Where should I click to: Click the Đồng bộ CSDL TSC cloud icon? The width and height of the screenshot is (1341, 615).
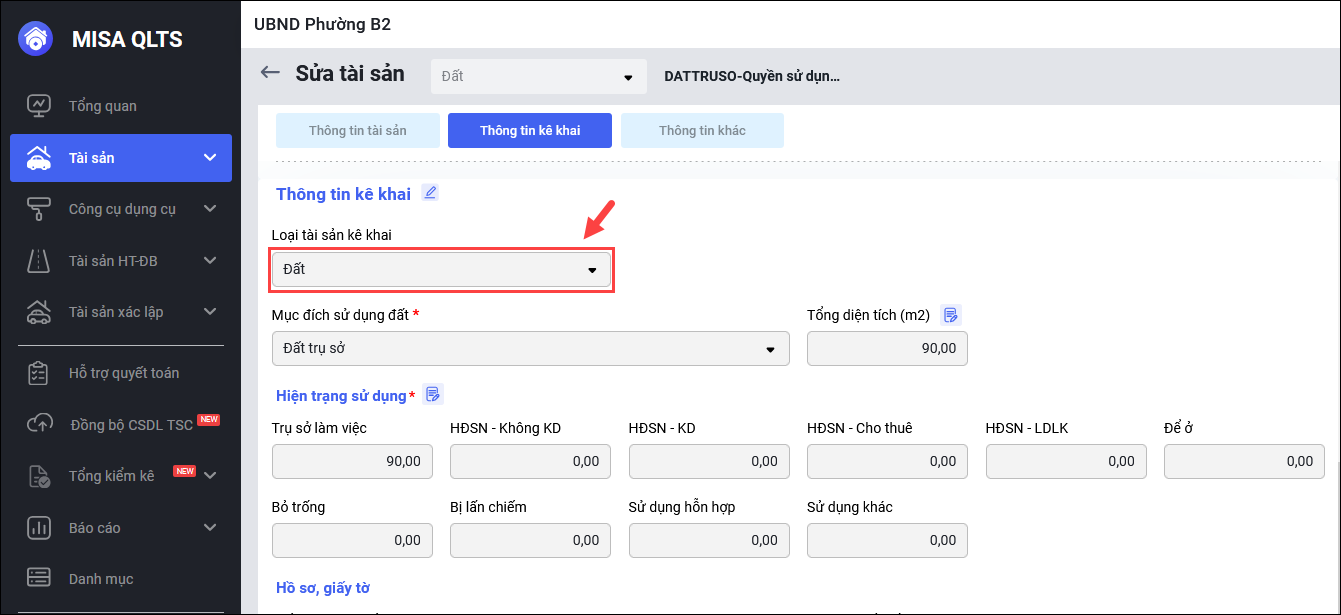[38, 424]
